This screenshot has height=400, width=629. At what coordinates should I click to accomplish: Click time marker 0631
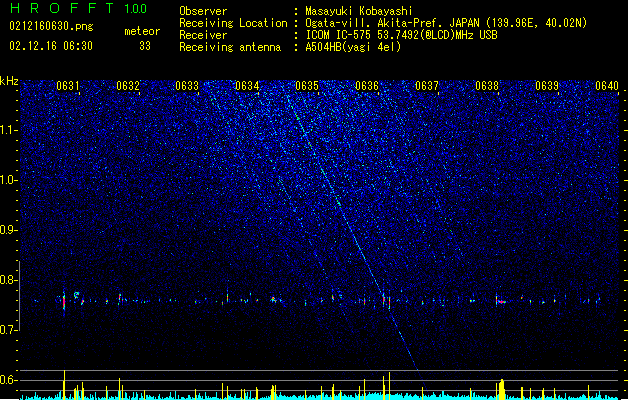68,86
